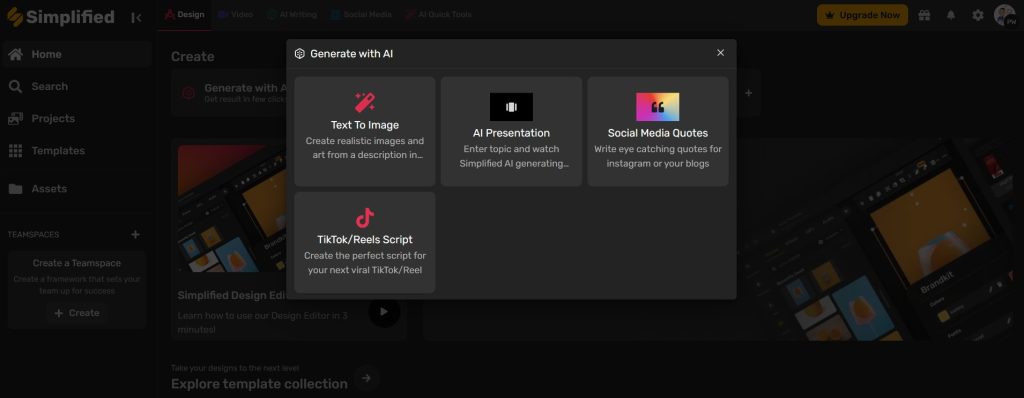Play the Design Editor tutorial video
The height and width of the screenshot is (398, 1024).
(x=384, y=312)
